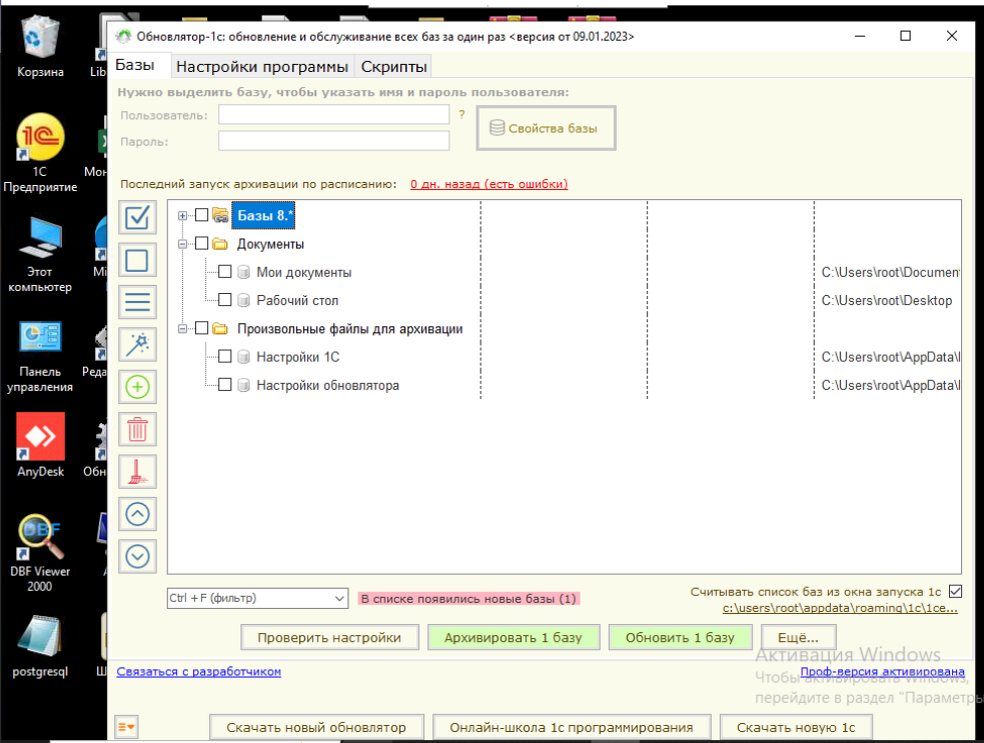Screen dimensions: 984x743
Task: Select the Мои документы tree row label
Action: click(304, 272)
